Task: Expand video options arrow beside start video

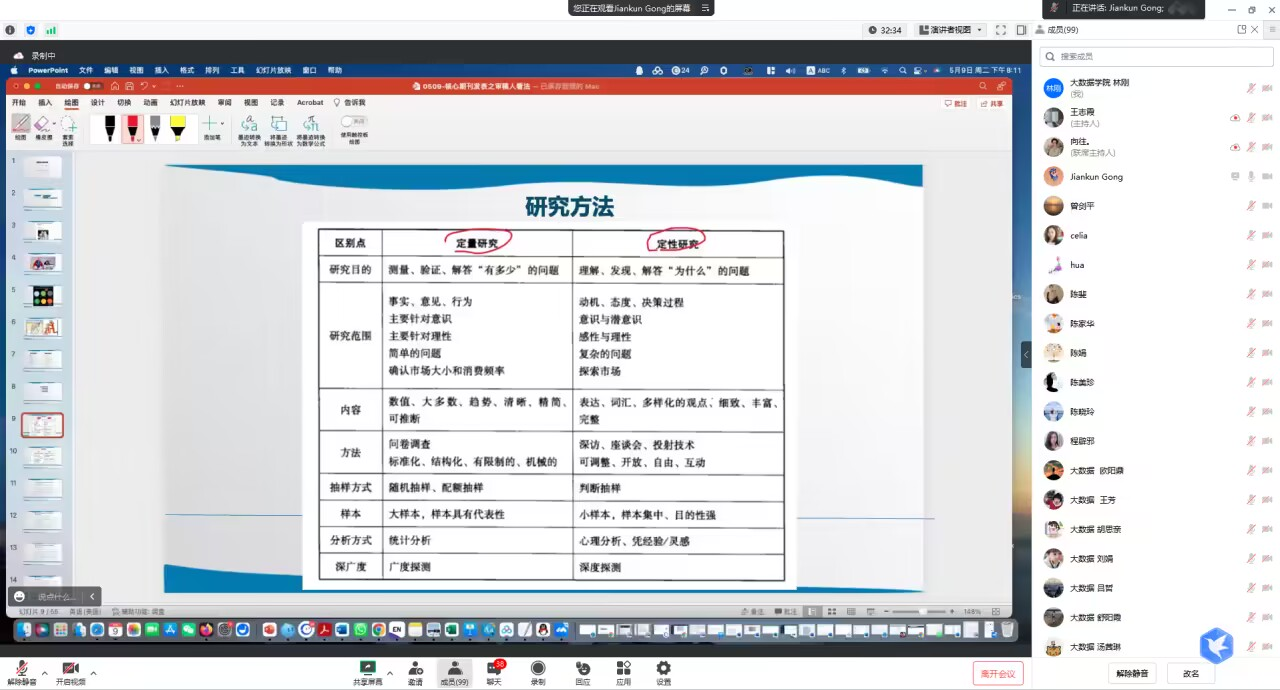Action: click(x=93, y=672)
